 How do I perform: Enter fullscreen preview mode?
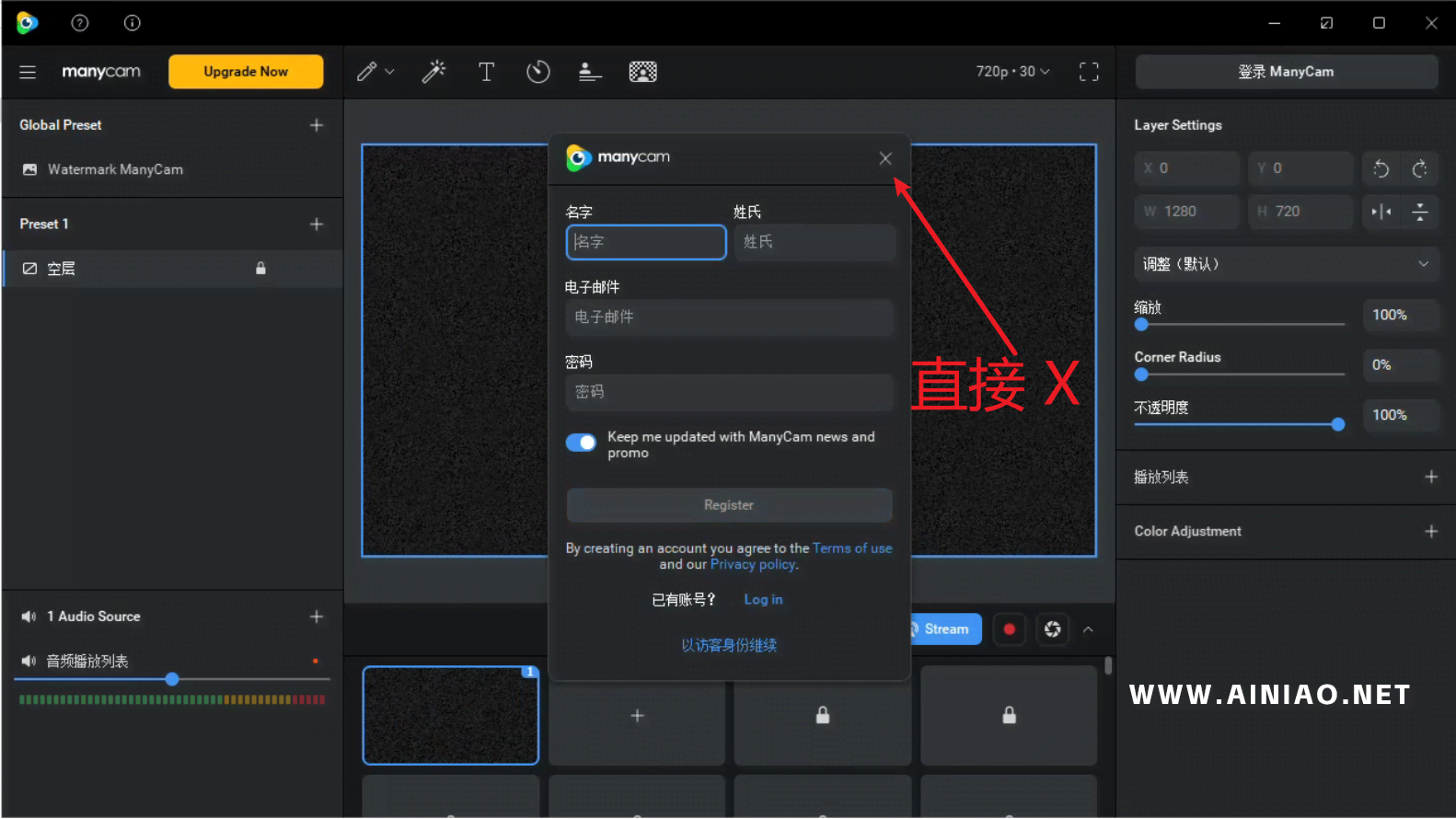[1089, 72]
